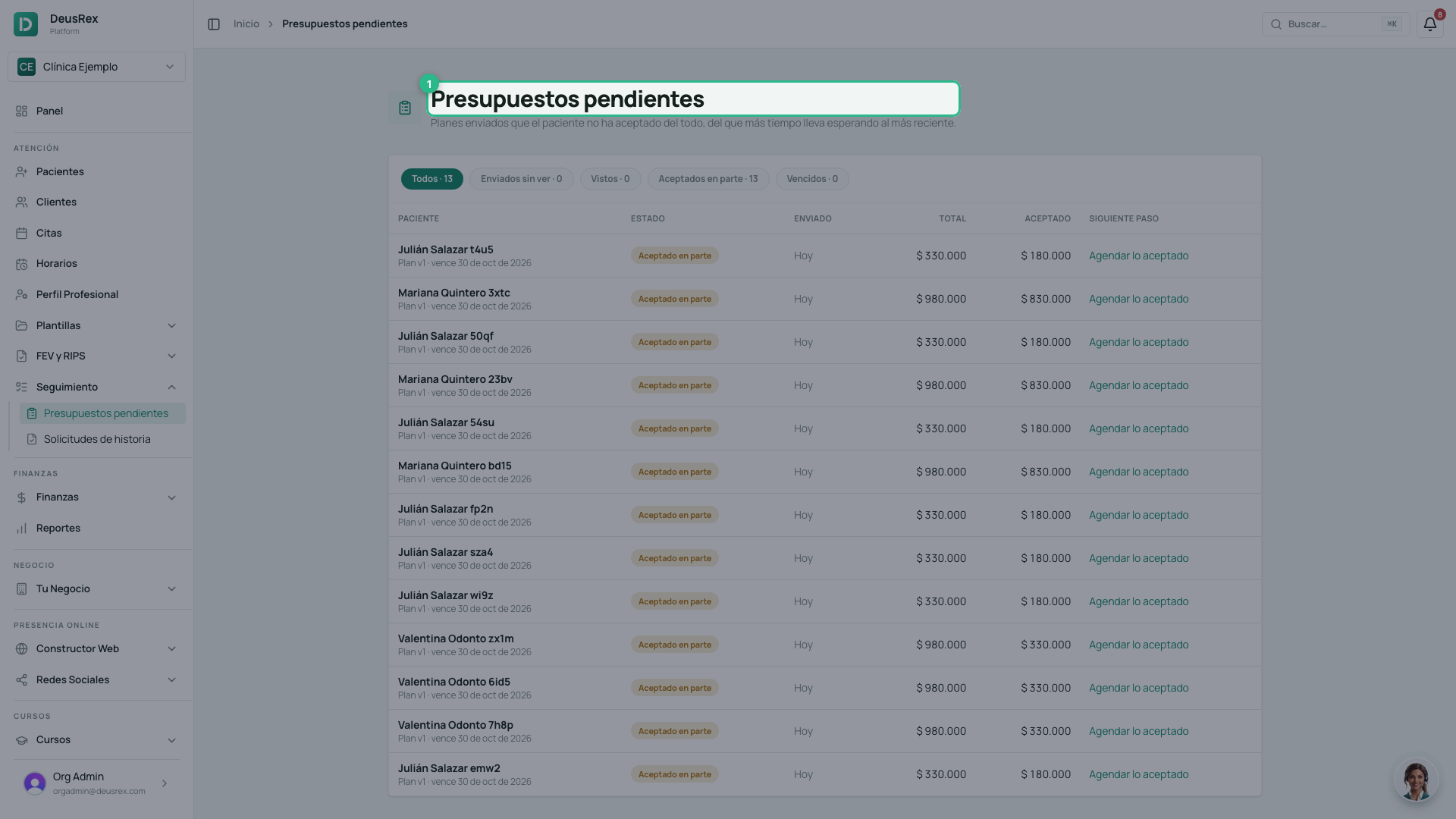Screen dimensions: 1456x819
Task: Open the Pacientes sidebar icon
Action: click(x=21, y=172)
